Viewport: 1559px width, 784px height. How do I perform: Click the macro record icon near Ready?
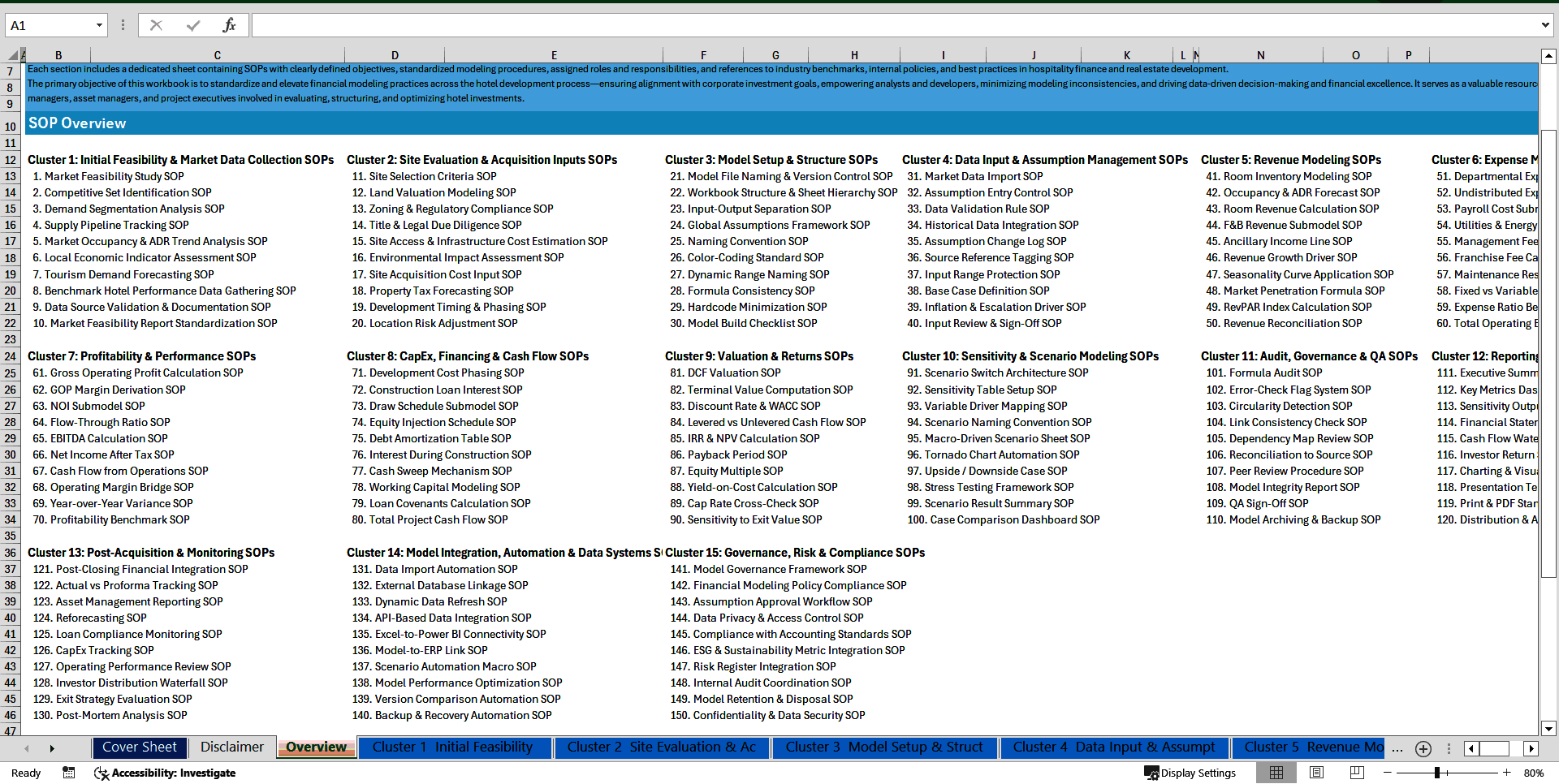click(x=69, y=773)
